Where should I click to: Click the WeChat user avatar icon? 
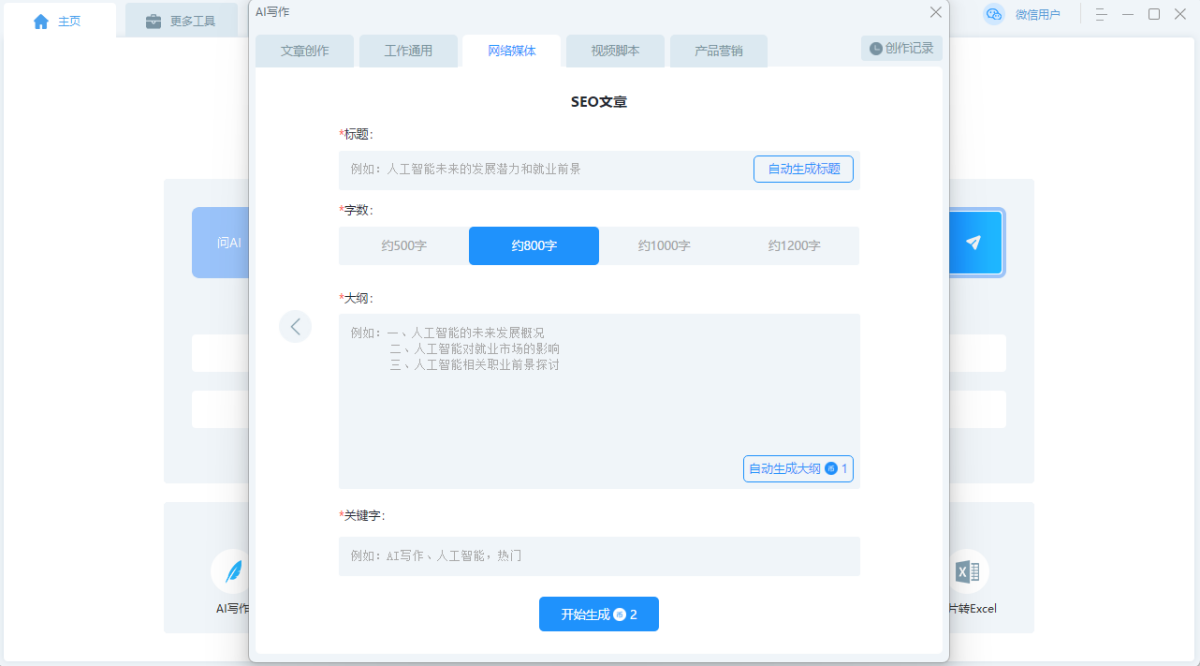[x=993, y=14]
